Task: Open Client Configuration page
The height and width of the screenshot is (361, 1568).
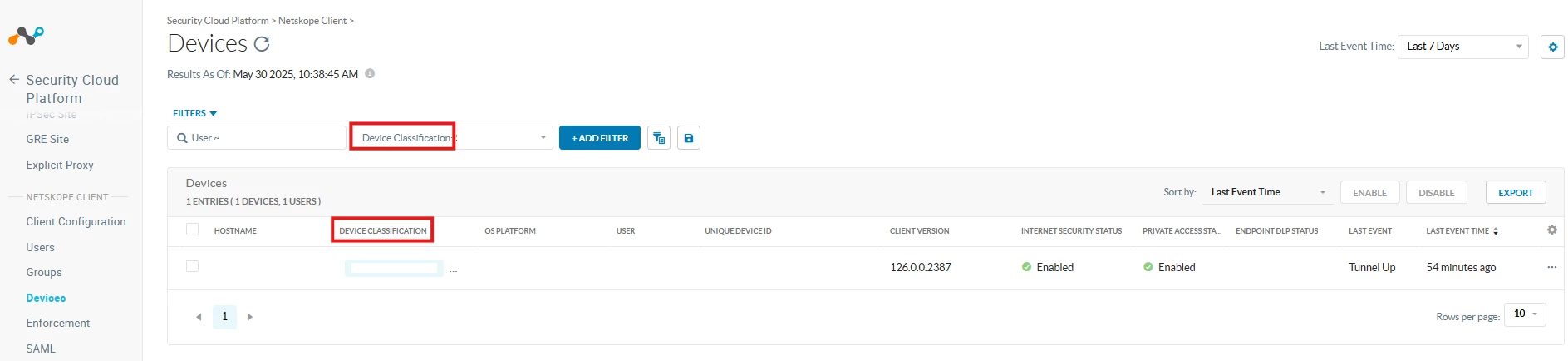Action: [76, 221]
